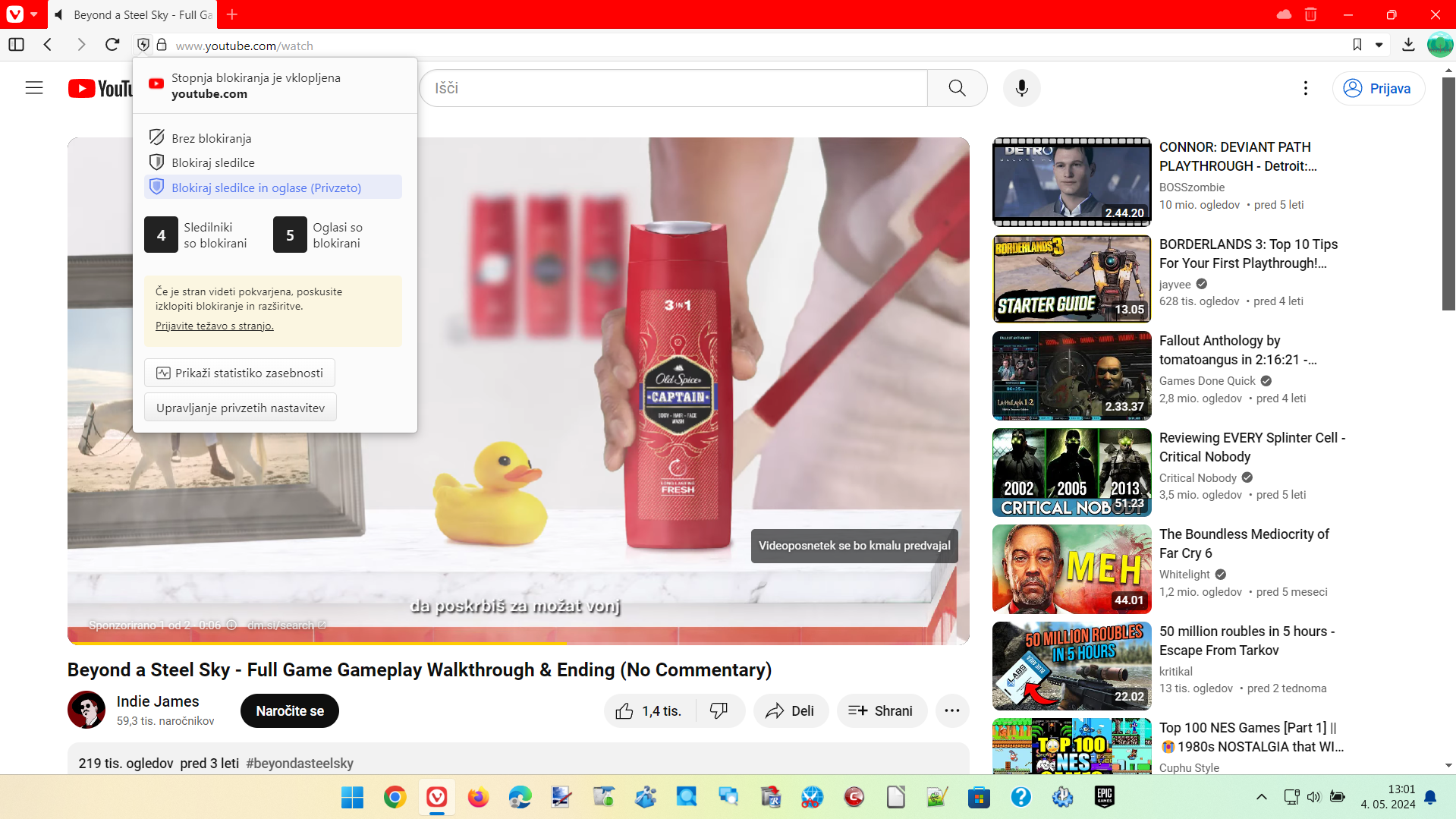Like the video with thumbs up
1456x819 pixels.
(649, 710)
